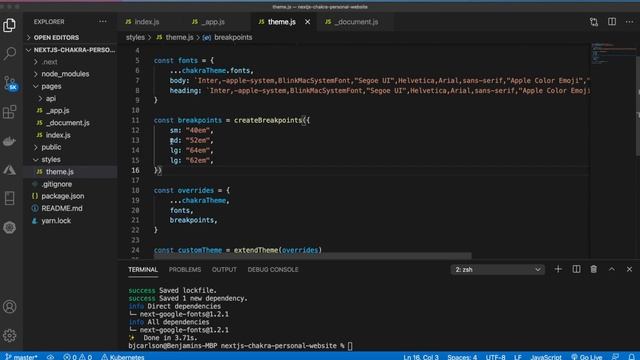Expand the public folder
This screenshot has width=640, height=360.
(x=51, y=147)
